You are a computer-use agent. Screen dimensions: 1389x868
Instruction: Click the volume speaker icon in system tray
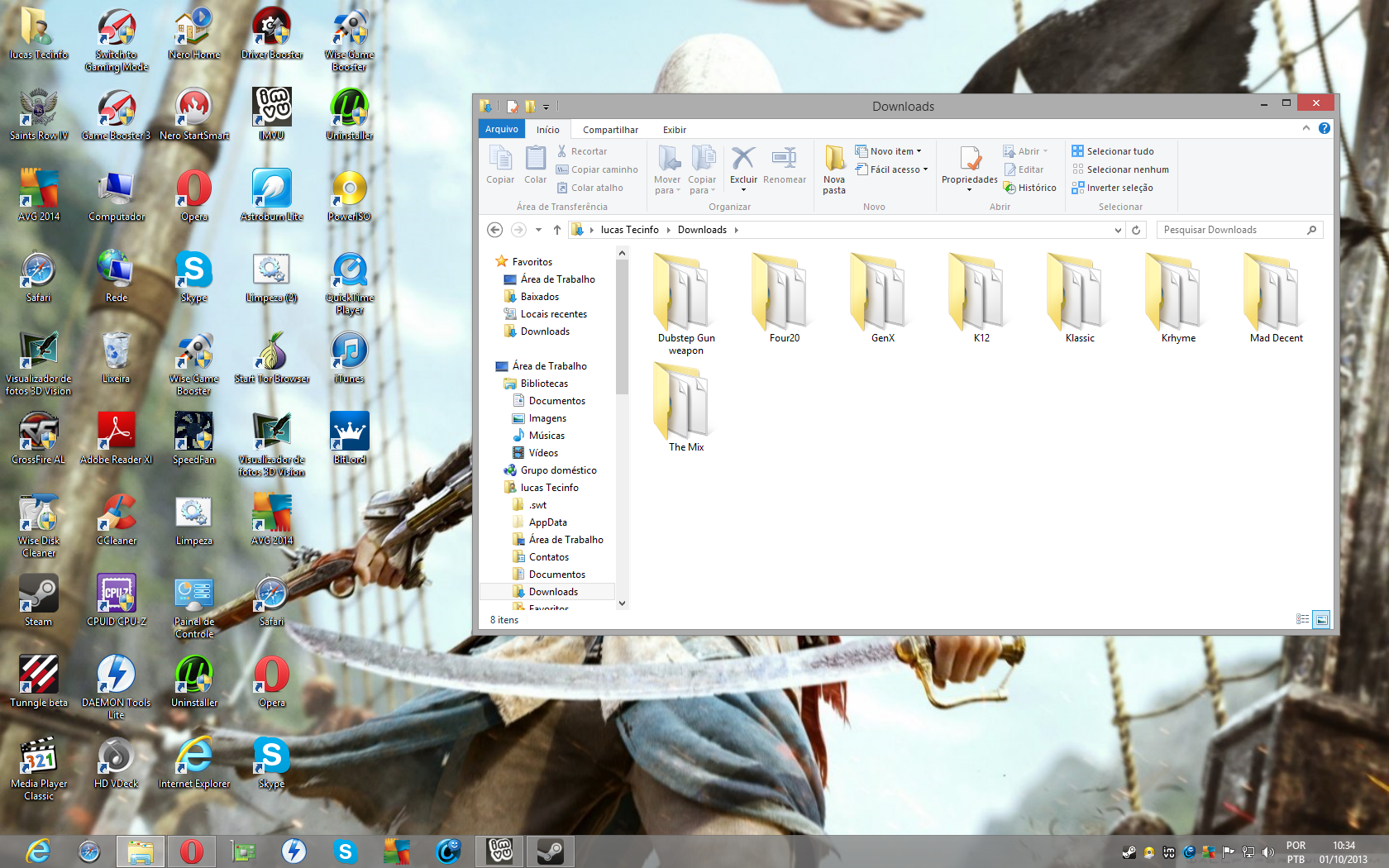click(x=1267, y=851)
